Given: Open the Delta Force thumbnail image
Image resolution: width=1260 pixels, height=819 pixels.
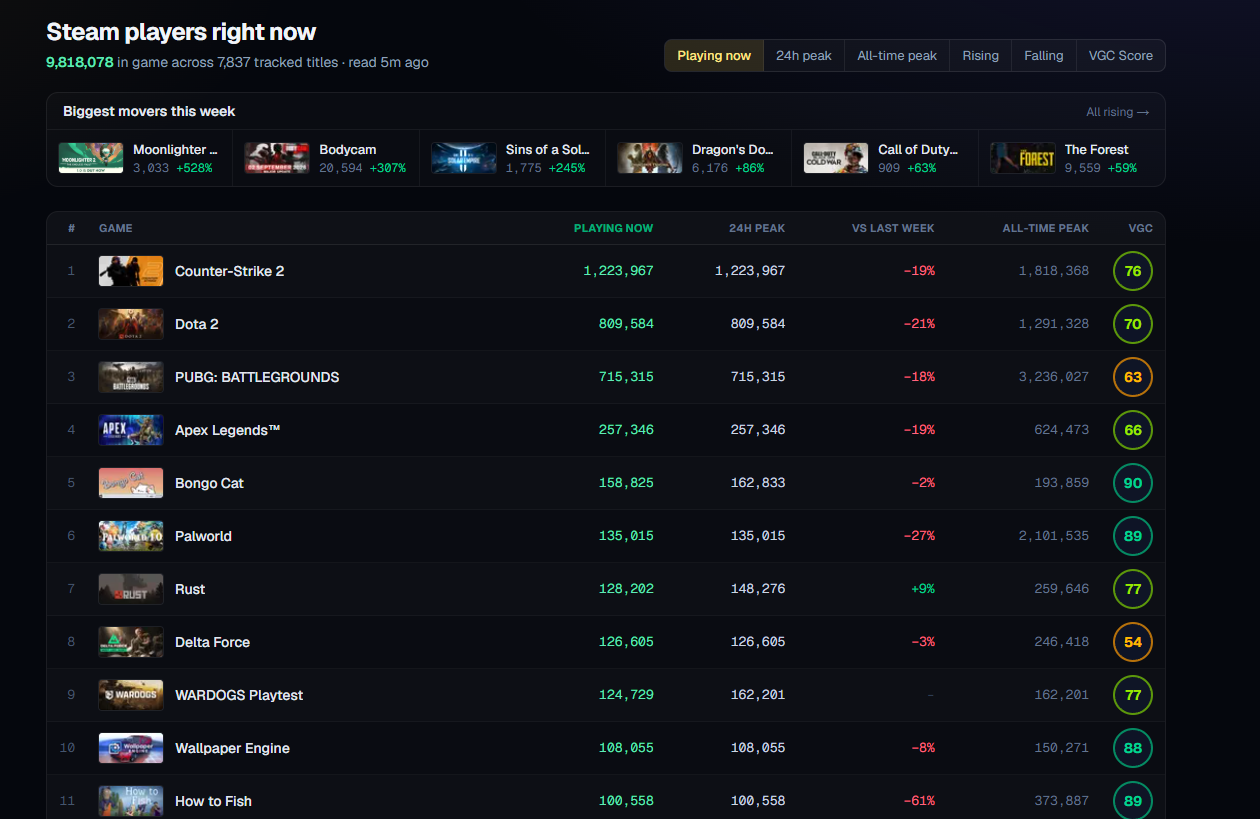Looking at the screenshot, I should pos(131,642).
